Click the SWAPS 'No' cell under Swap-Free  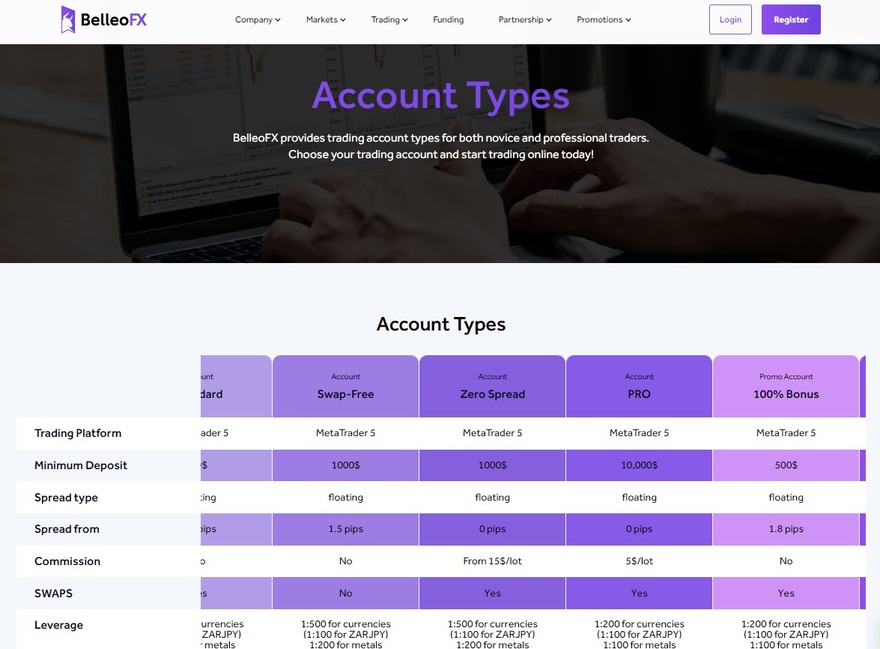[346, 593]
